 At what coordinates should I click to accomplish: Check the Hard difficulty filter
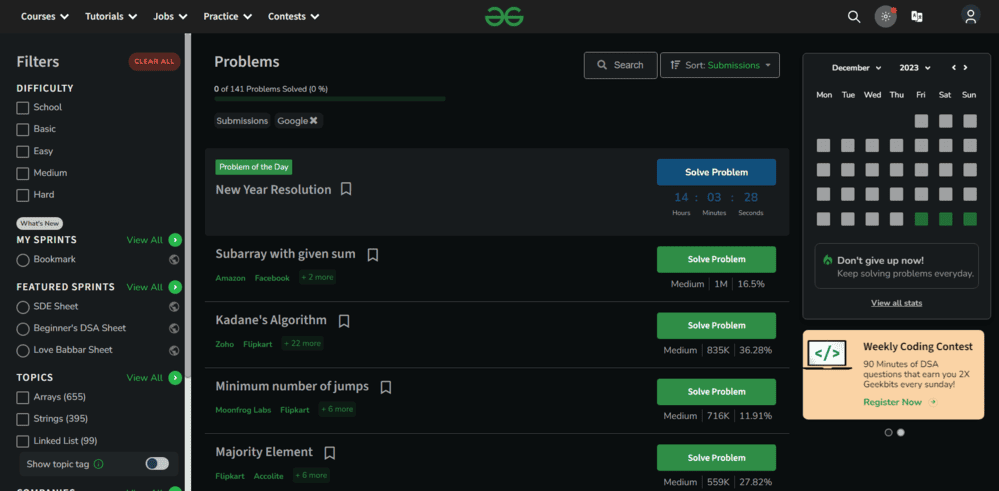point(23,196)
